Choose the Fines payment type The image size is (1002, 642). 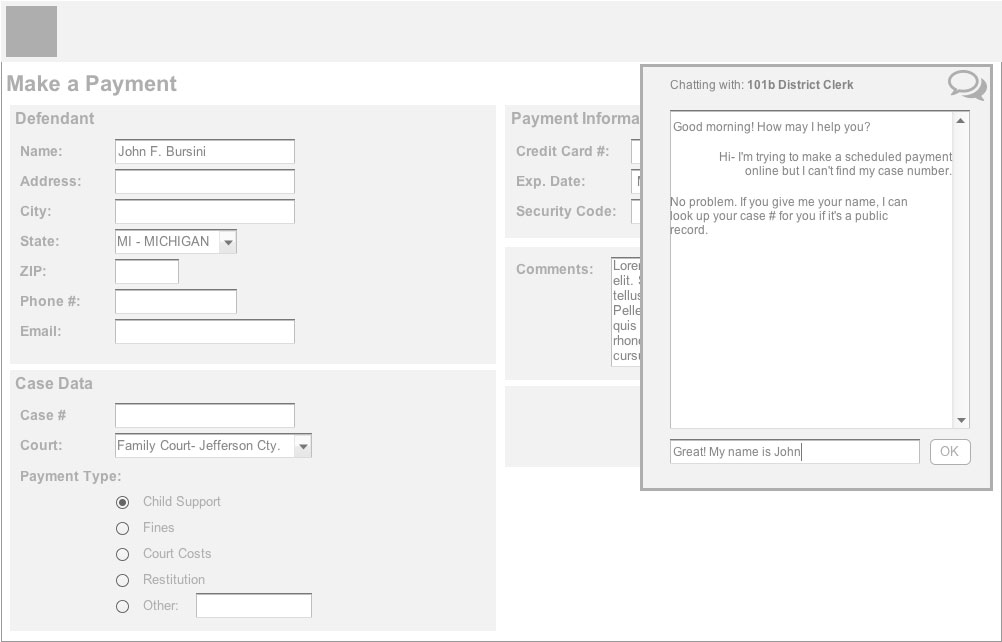(123, 528)
